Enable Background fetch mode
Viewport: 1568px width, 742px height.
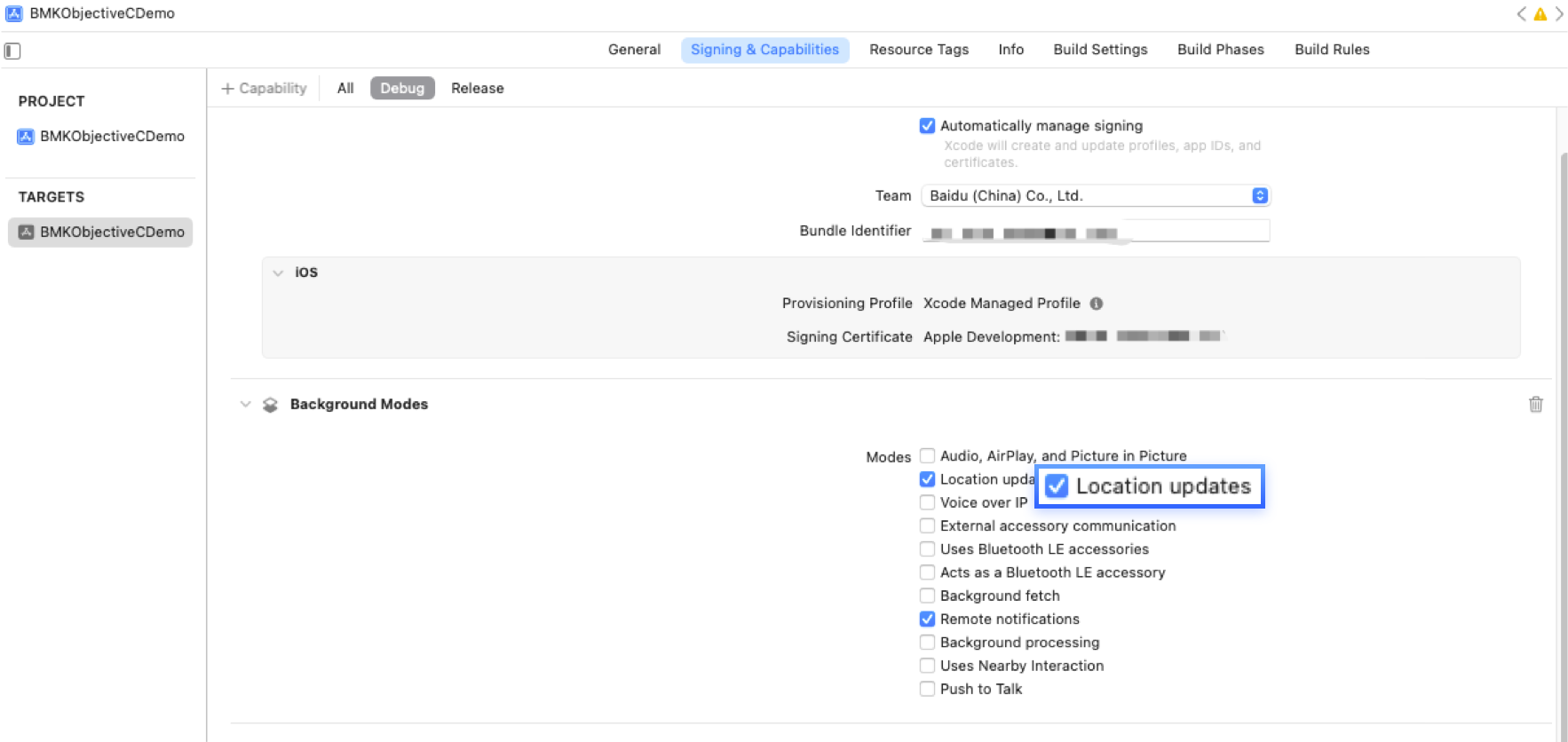tap(927, 596)
